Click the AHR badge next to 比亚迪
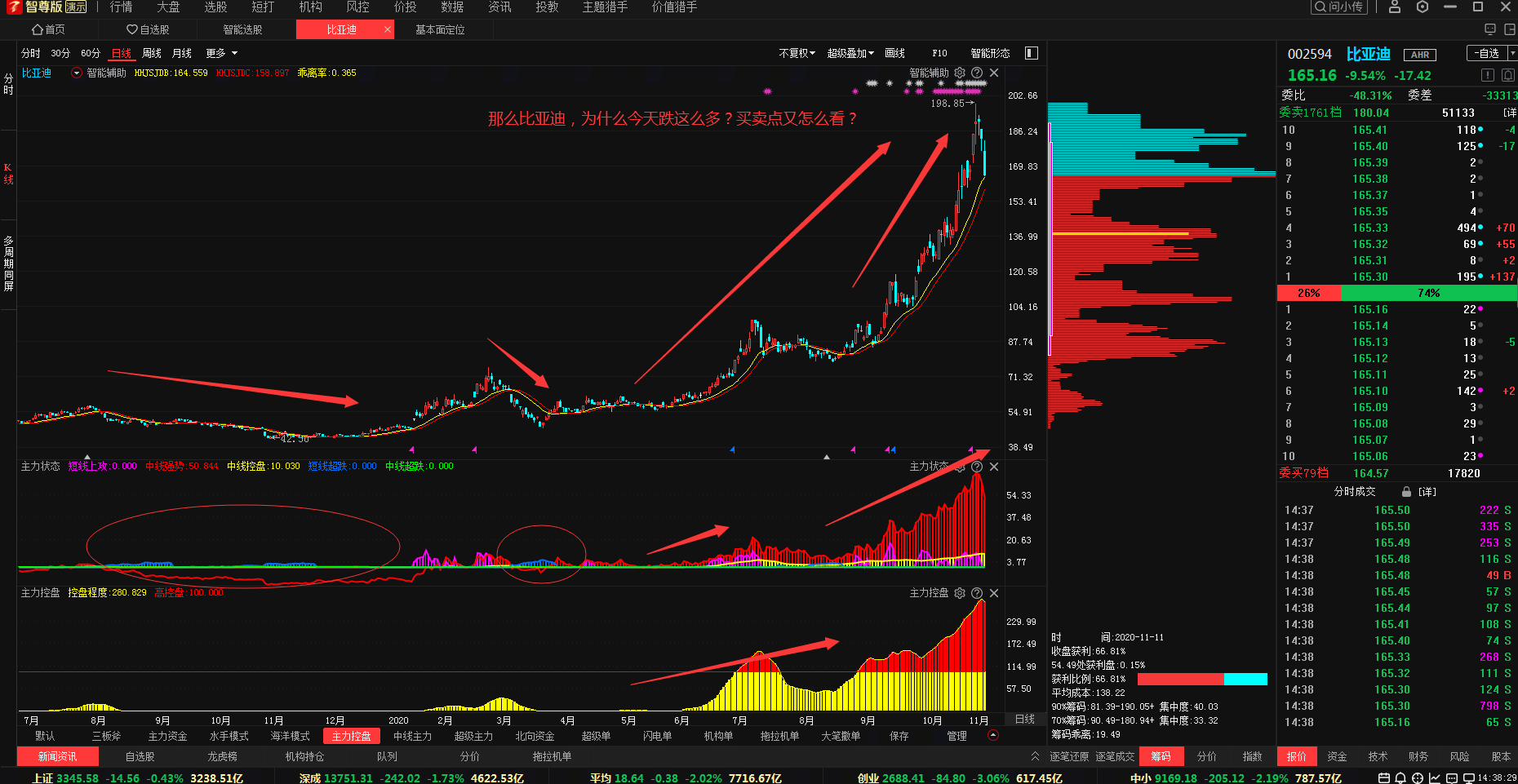1518x784 pixels. coord(1420,55)
